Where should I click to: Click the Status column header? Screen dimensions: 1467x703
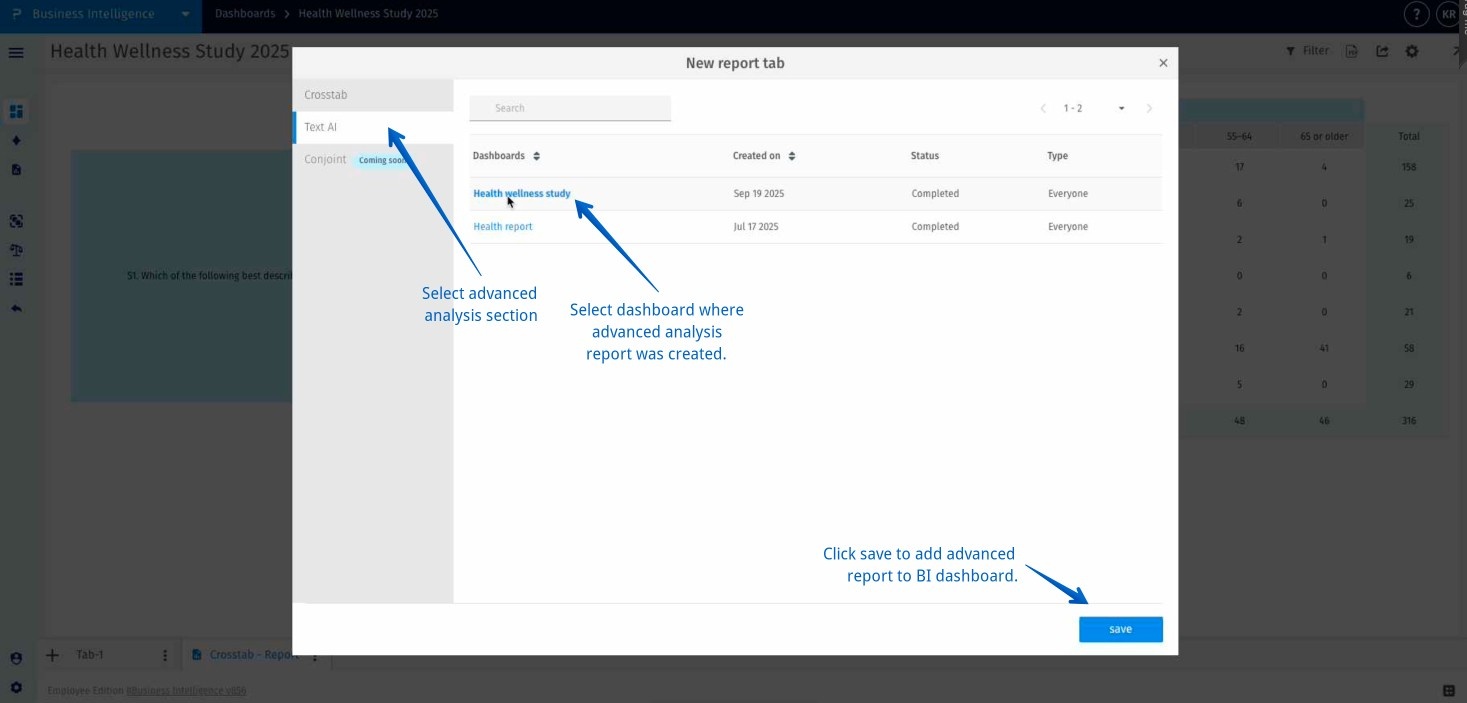coord(925,156)
